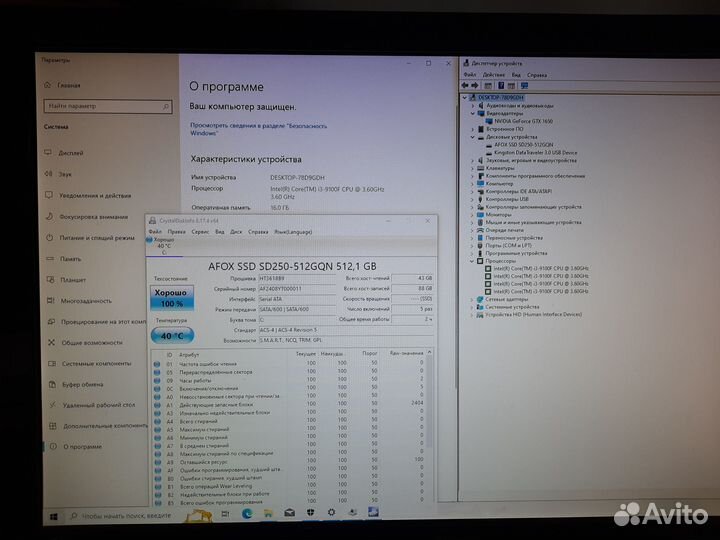
Task: Click the Help question-mark icon in Device Manager toolbar
Action: tap(501, 85)
